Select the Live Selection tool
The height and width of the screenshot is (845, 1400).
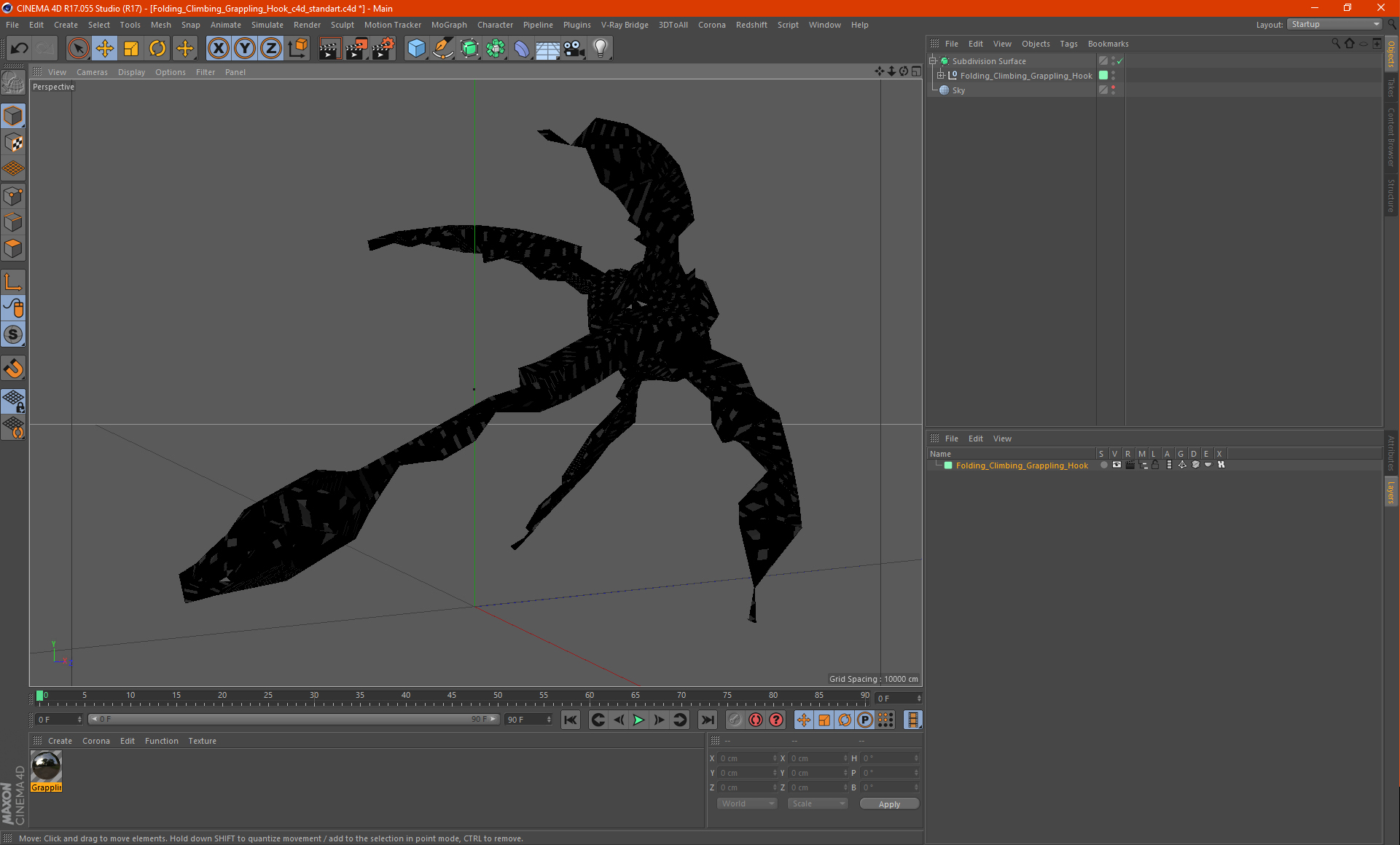[x=78, y=49]
